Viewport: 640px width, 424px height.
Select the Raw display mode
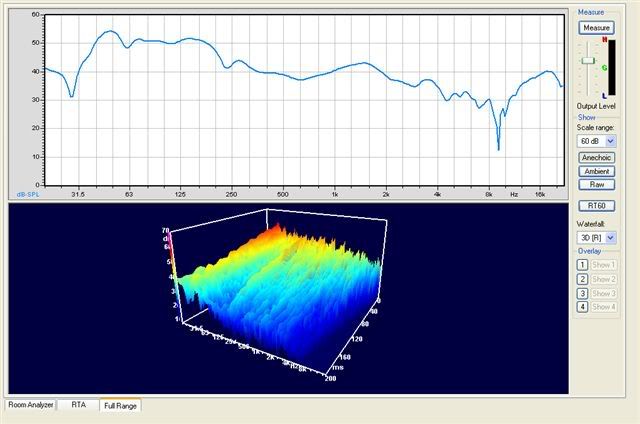point(596,185)
